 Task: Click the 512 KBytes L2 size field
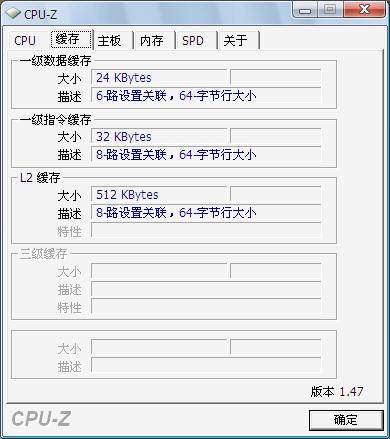pyautogui.click(x=159, y=195)
